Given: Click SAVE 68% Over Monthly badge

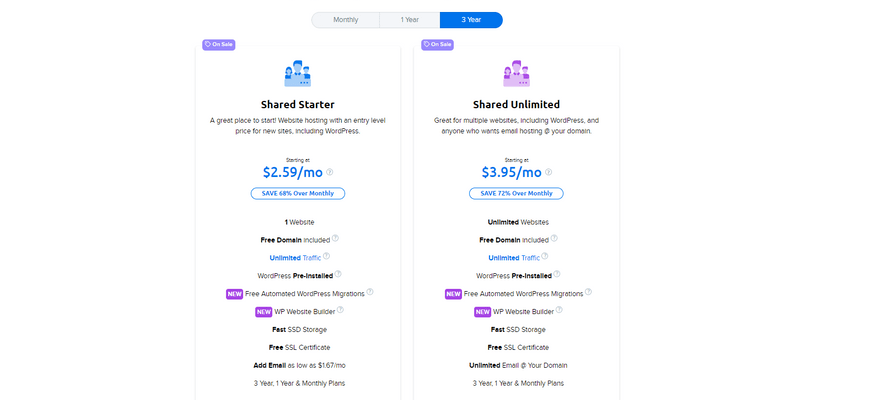Looking at the screenshot, I should point(298,194).
